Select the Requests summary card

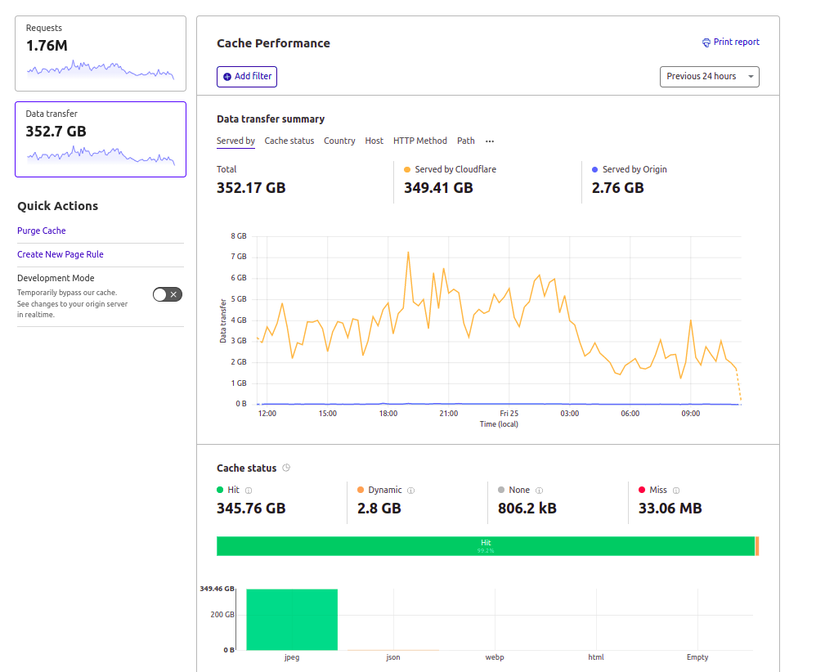(100, 54)
